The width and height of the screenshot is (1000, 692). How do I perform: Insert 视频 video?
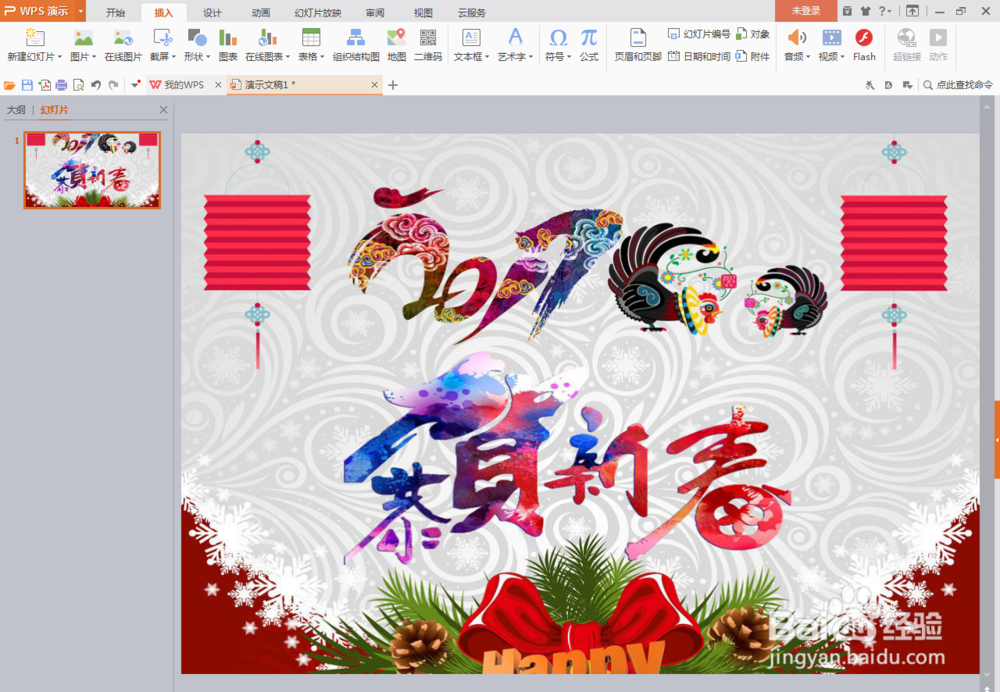click(x=831, y=38)
